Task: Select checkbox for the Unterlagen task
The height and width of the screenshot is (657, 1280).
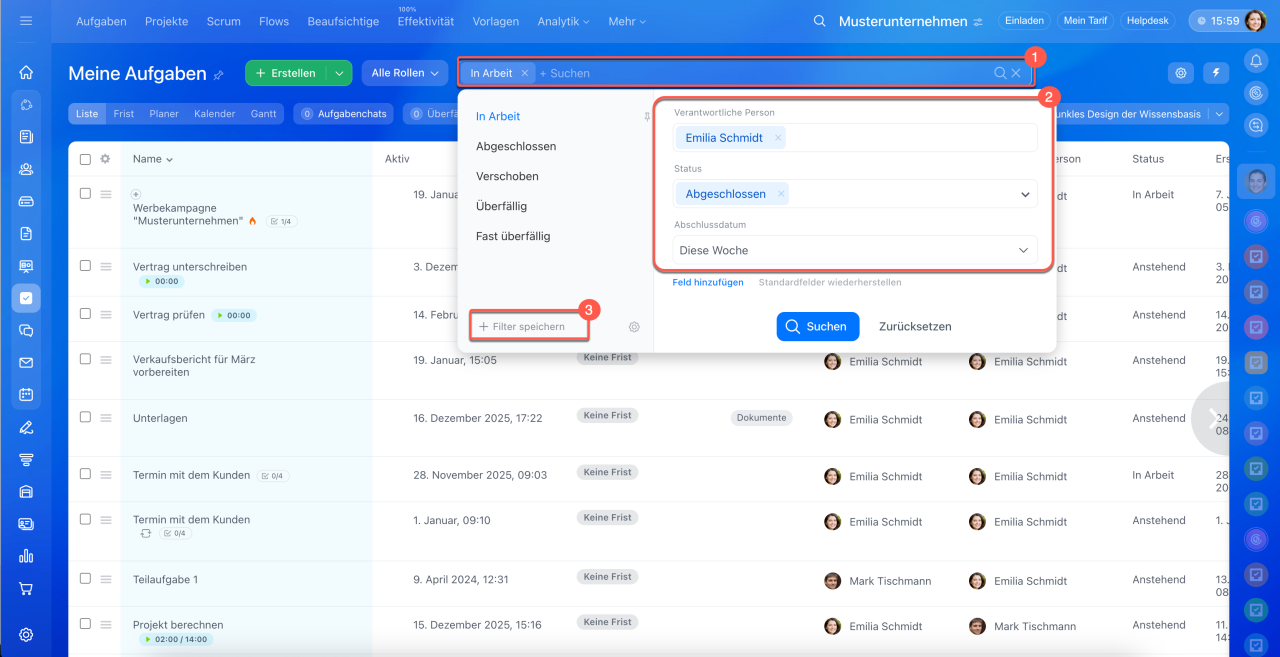Action: [85, 417]
